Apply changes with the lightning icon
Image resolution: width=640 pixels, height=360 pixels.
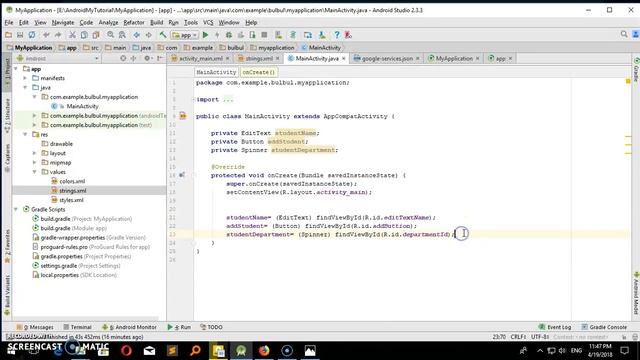coord(217,35)
